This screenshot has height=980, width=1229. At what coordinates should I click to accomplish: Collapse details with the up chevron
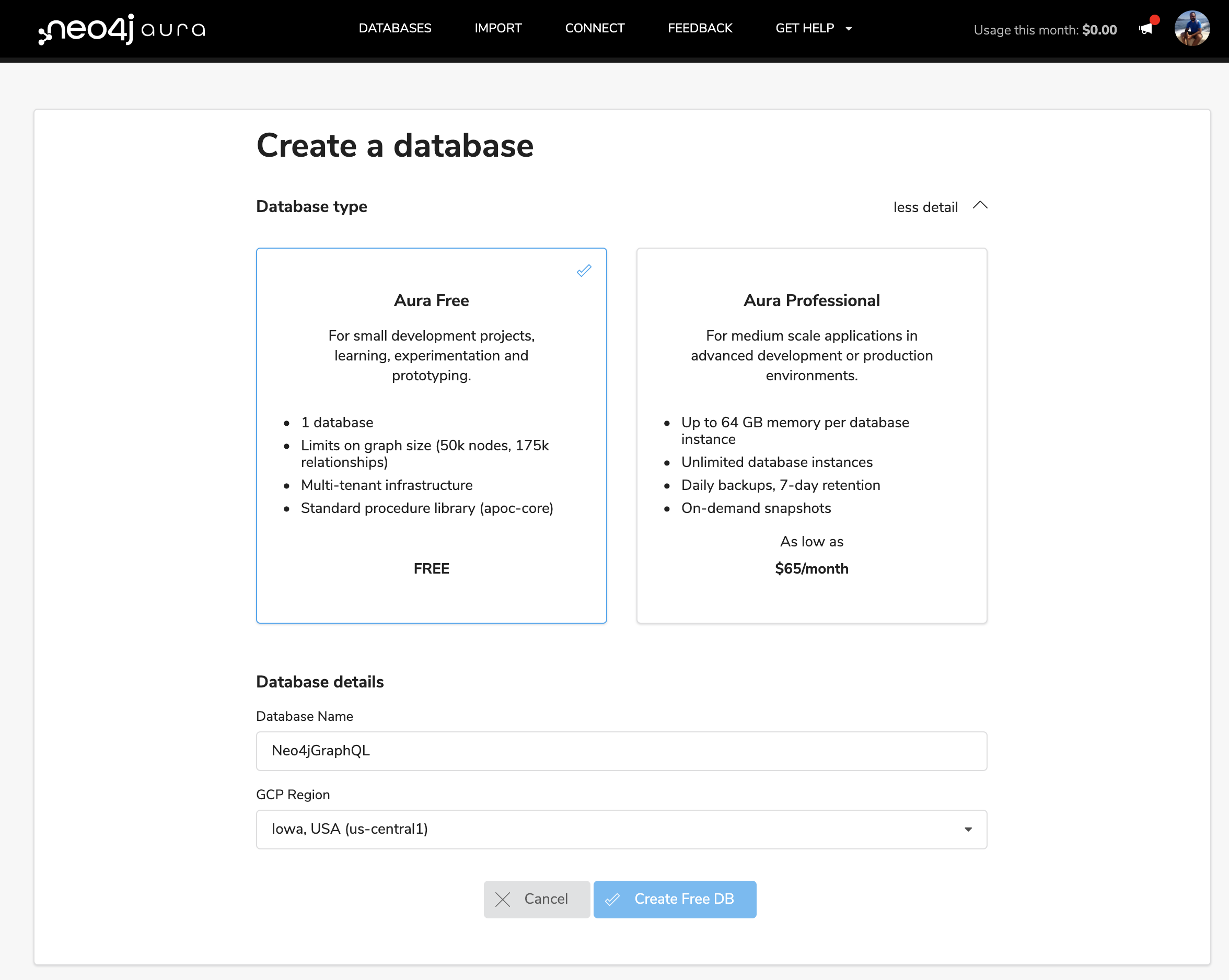point(980,206)
